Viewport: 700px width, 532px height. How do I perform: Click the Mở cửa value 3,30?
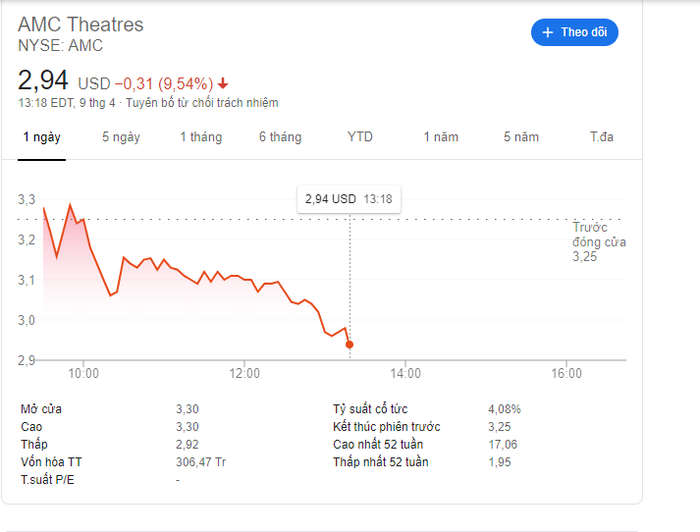(x=187, y=409)
